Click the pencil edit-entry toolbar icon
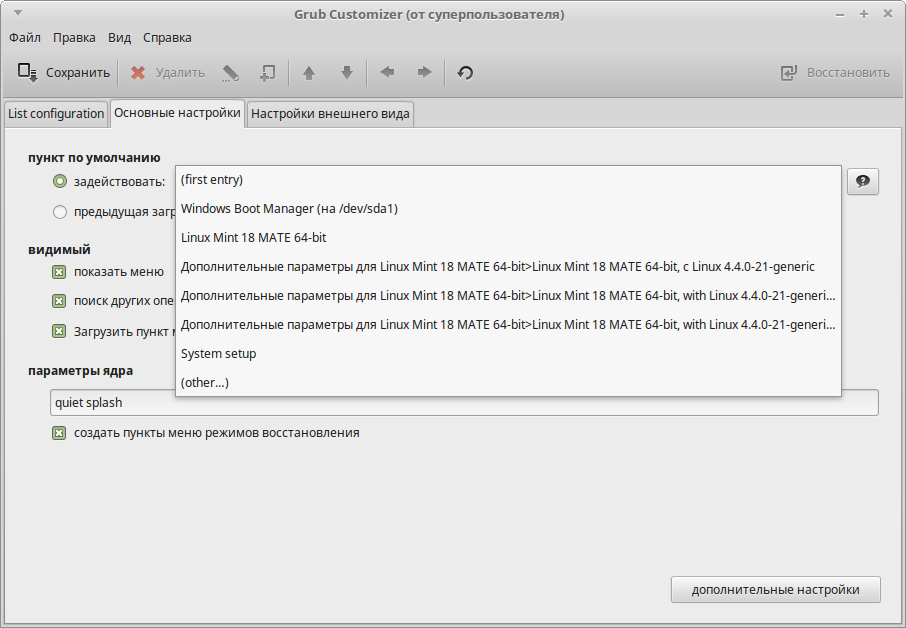906x628 pixels. pos(231,73)
